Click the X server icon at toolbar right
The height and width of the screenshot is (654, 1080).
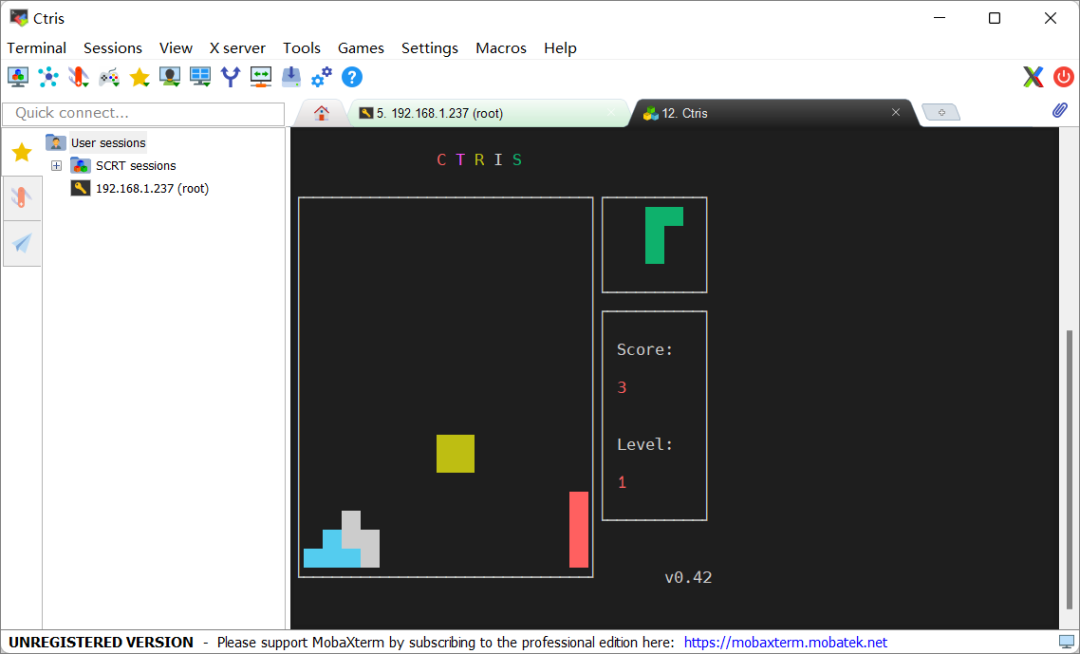1032,77
